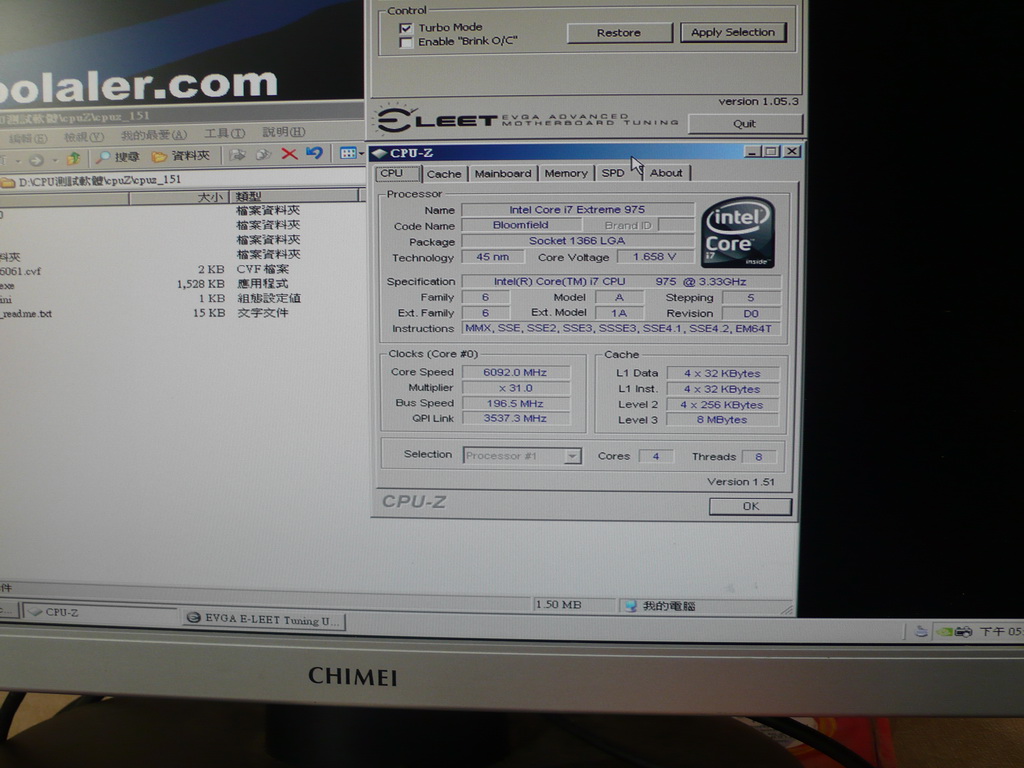Switch to the SPD tab in CPU-Z
The width and height of the screenshot is (1024, 768).
[613, 173]
